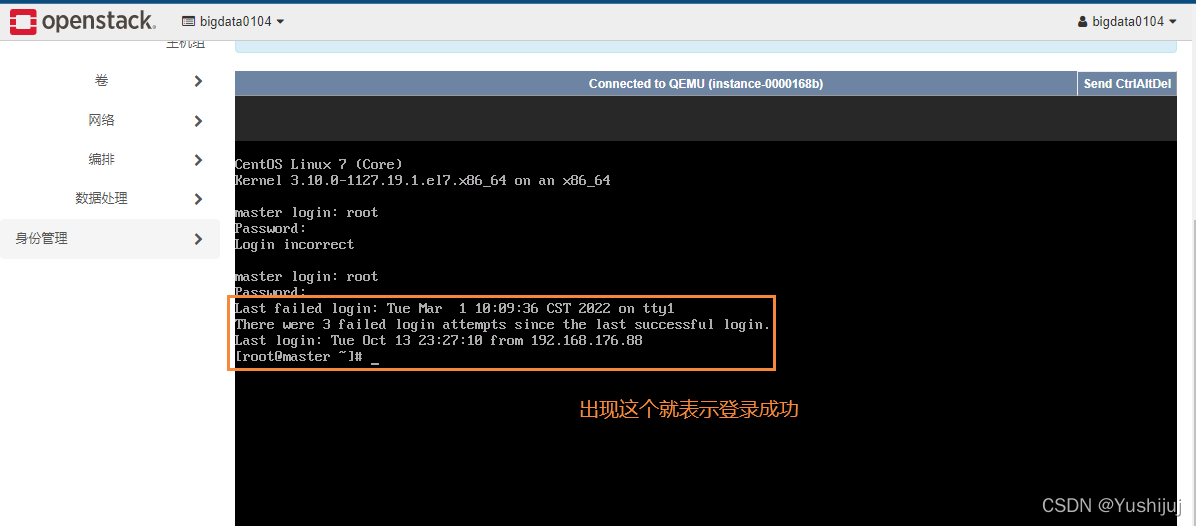Click the '3 failed login attempts' line
This screenshot has width=1196, height=526.
(x=503, y=325)
